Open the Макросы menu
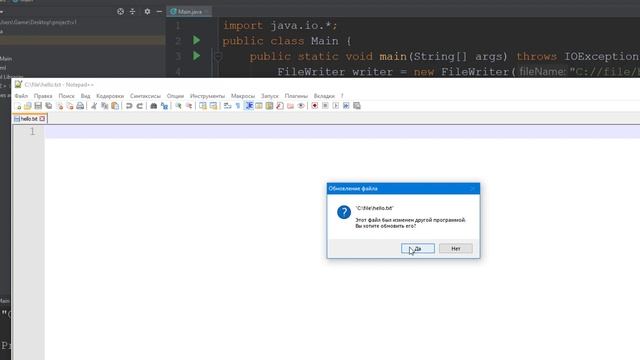This screenshot has width=640, height=360. [243, 96]
